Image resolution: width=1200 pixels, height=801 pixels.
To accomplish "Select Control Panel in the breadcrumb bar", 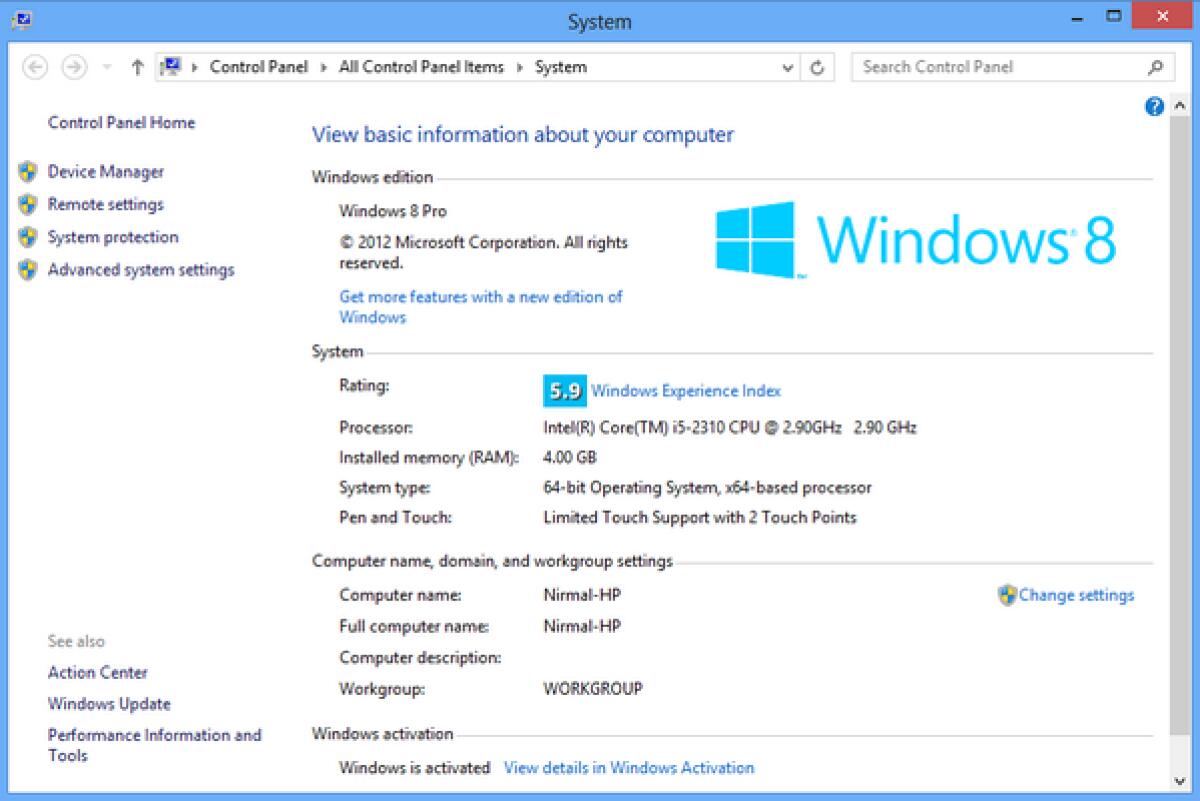I will [259, 67].
